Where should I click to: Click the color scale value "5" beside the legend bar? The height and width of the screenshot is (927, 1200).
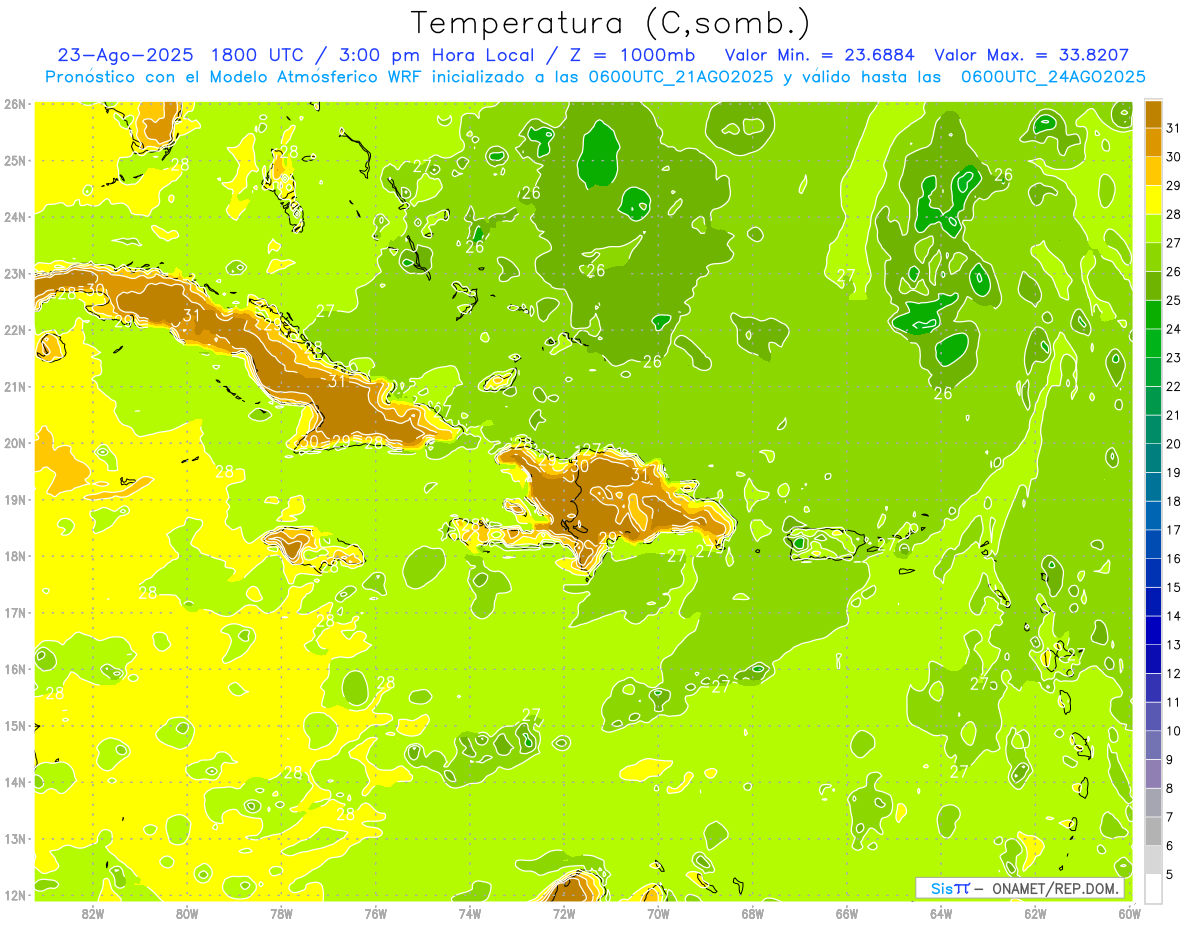click(1170, 874)
